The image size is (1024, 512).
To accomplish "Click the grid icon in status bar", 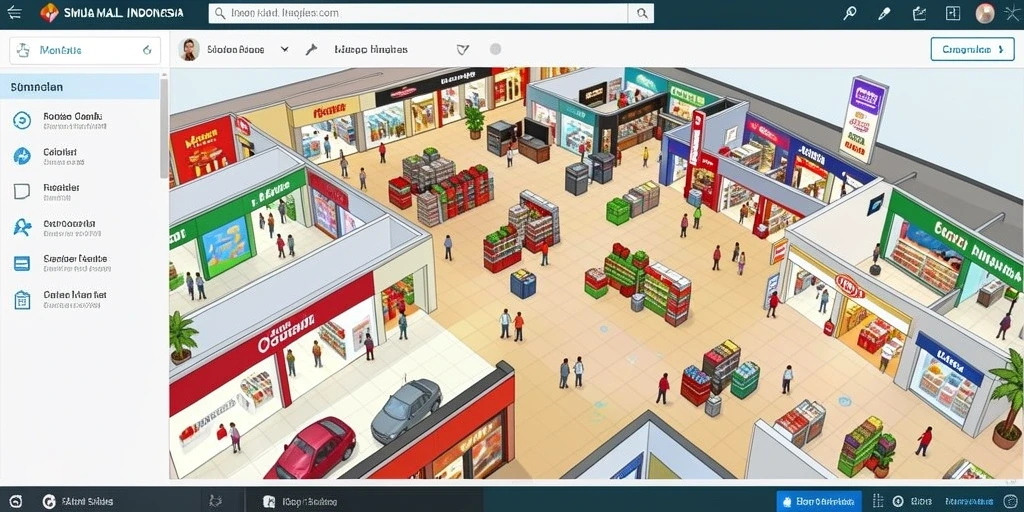I will click(878, 502).
